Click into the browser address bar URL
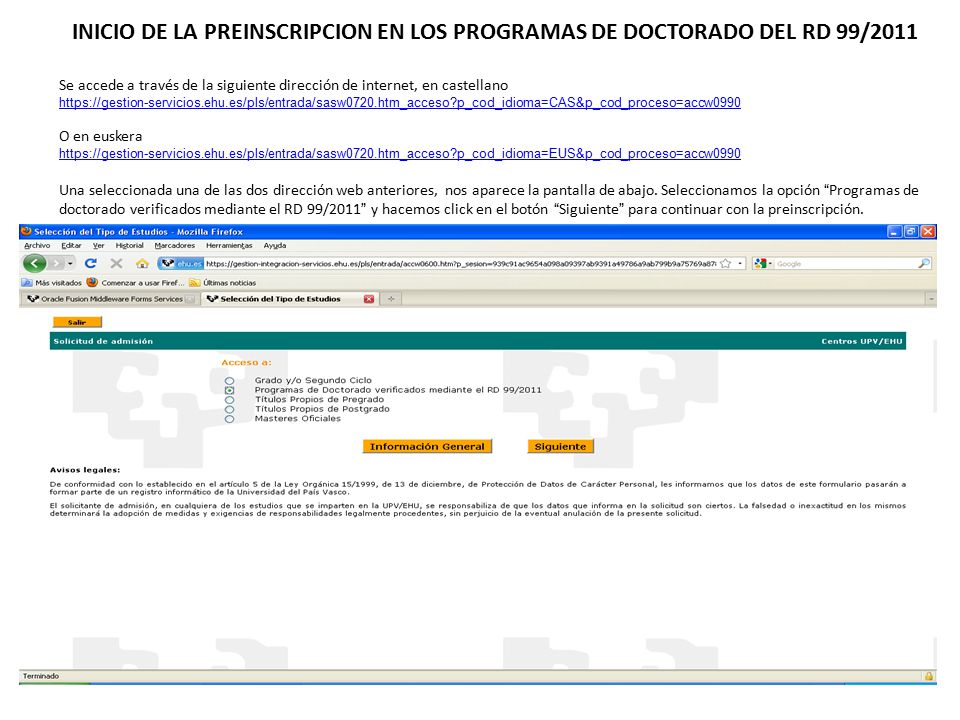This screenshot has width=960, height=720. pos(460,264)
